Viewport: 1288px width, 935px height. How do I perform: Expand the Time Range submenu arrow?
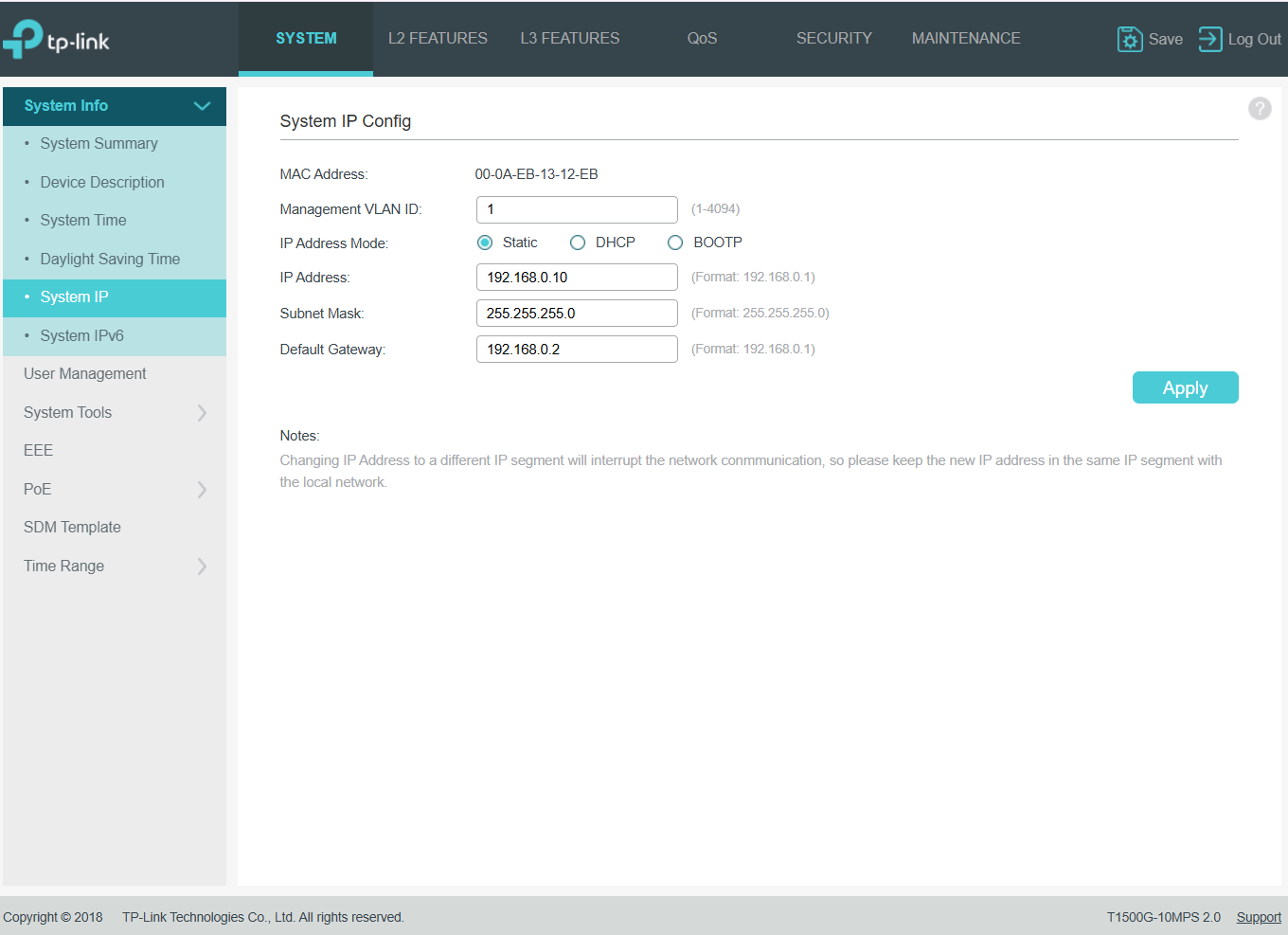point(201,566)
